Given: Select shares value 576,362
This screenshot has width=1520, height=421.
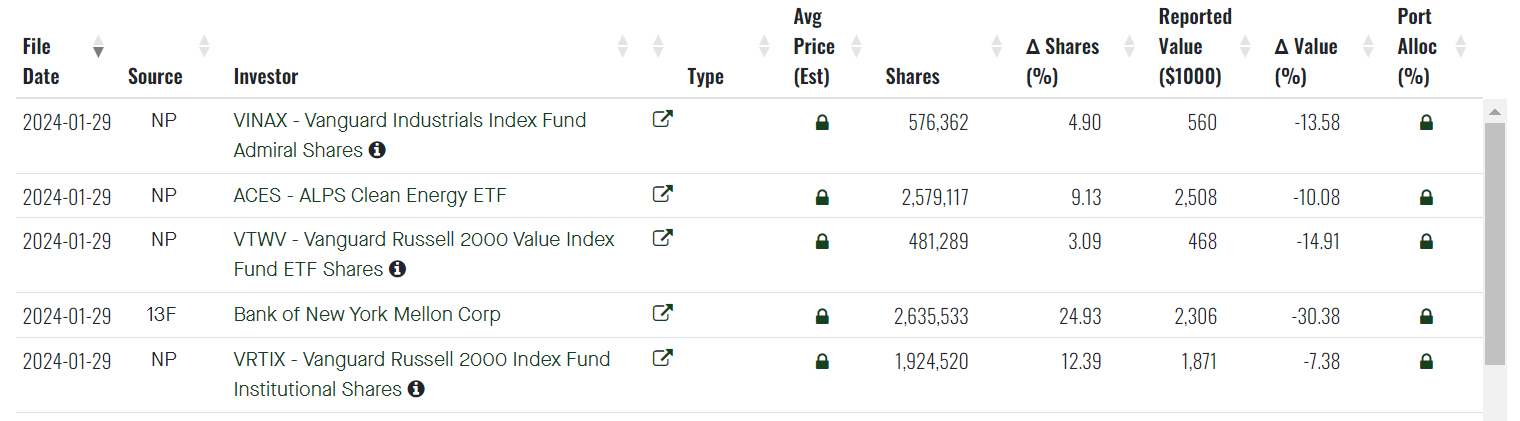Looking at the screenshot, I should [x=938, y=122].
